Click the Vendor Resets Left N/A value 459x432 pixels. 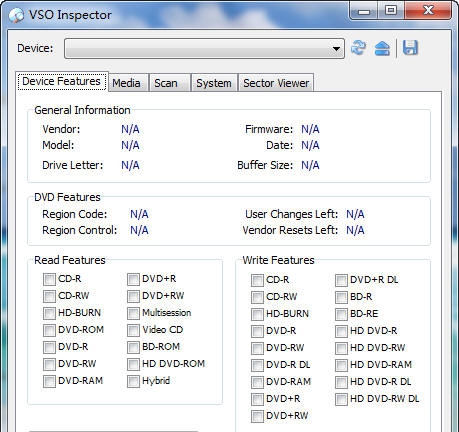coord(355,230)
